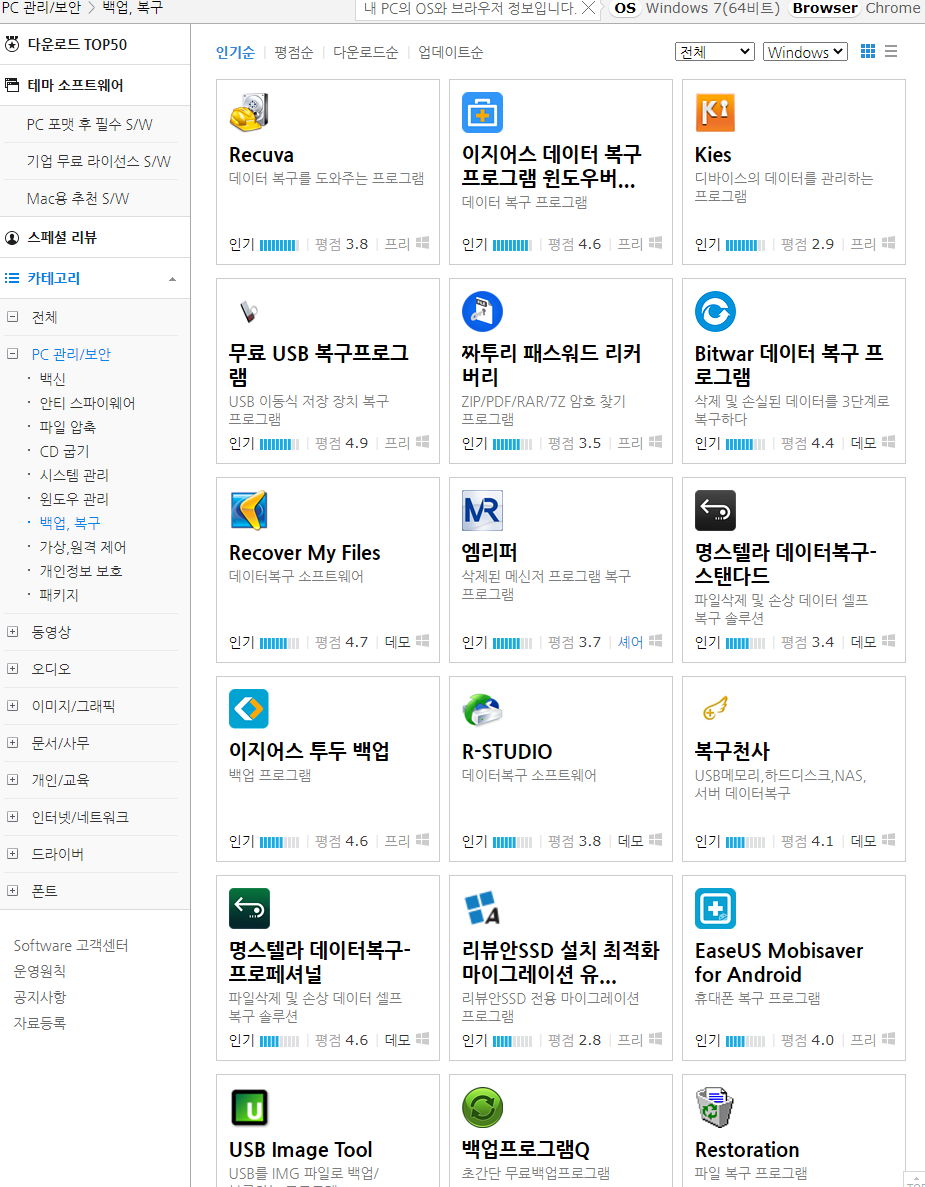Select 백신 subcategory

(x=52, y=379)
